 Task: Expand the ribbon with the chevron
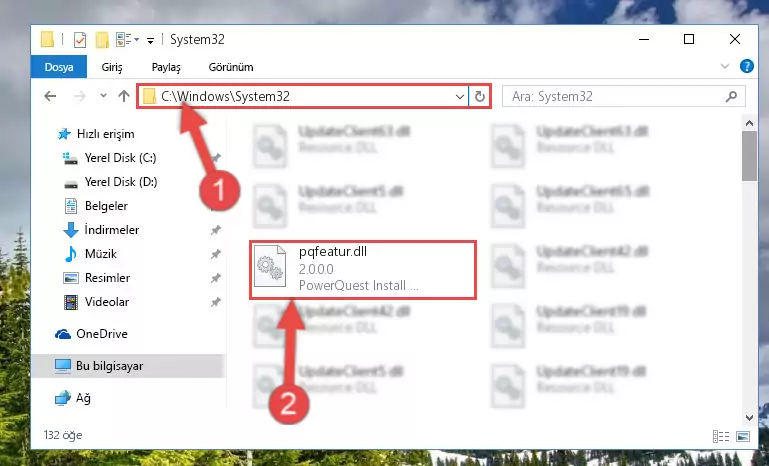(724, 66)
